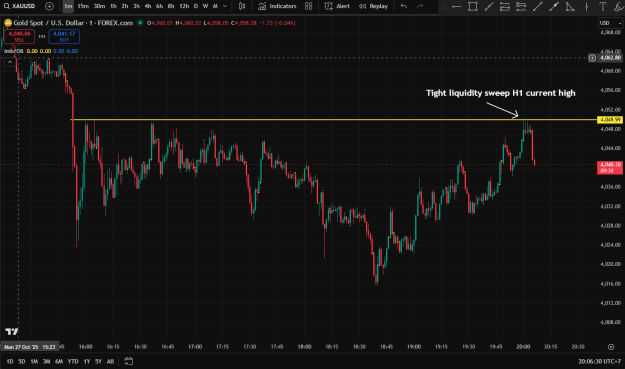Click the blue BUY price button
The height and width of the screenshot is (369, 625).
pyautogui.click(x=64, y=37)
